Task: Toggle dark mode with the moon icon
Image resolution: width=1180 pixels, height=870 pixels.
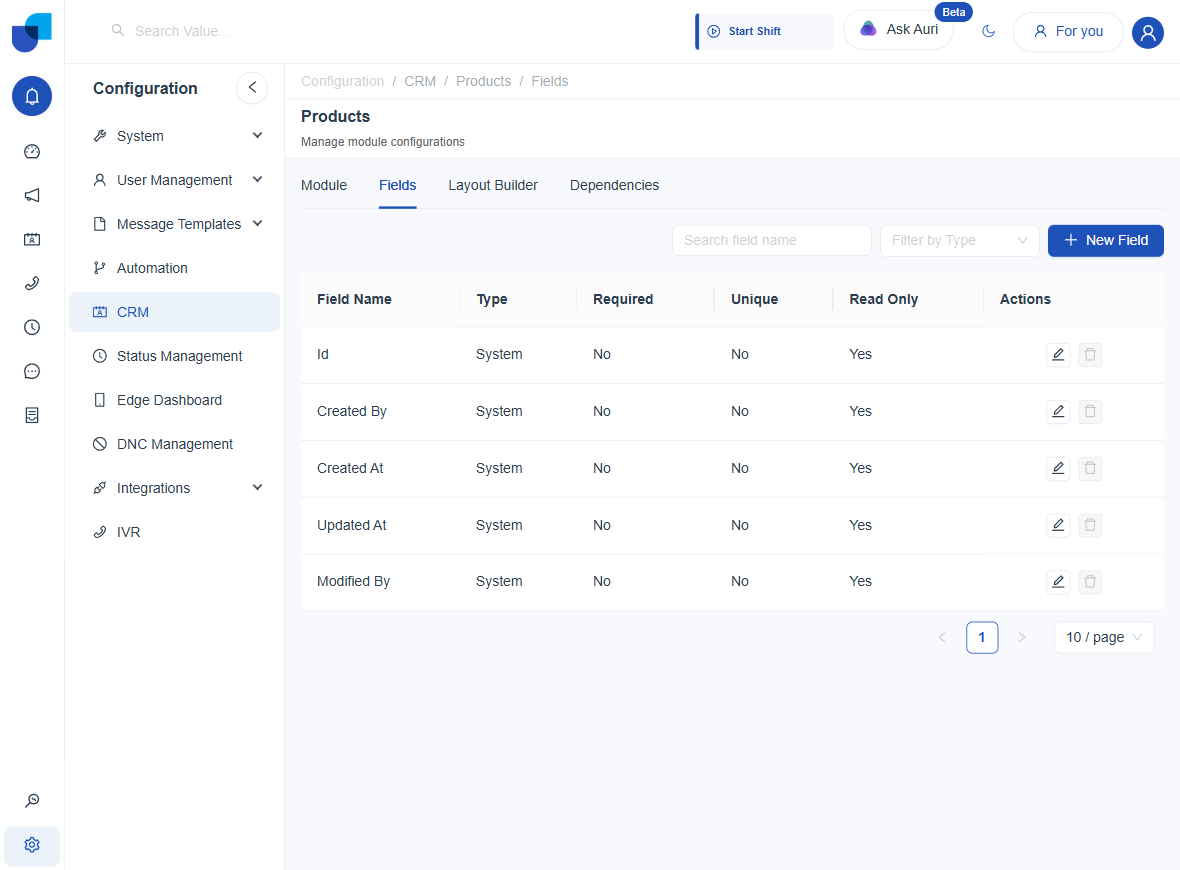Action: pyautogui.click(x=989, y=32)
